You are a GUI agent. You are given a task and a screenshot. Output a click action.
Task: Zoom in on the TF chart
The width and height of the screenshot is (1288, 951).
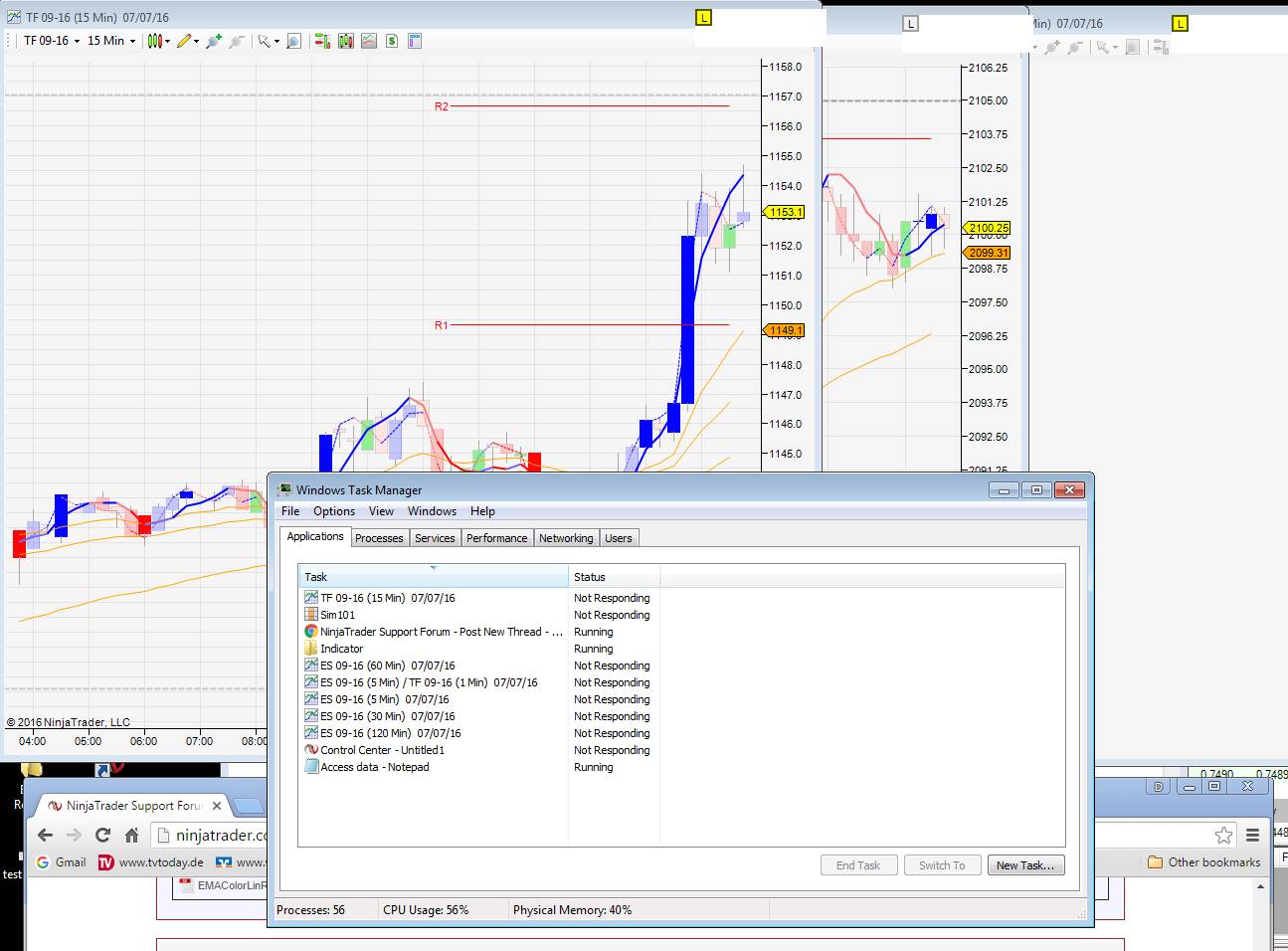(213, 41)
